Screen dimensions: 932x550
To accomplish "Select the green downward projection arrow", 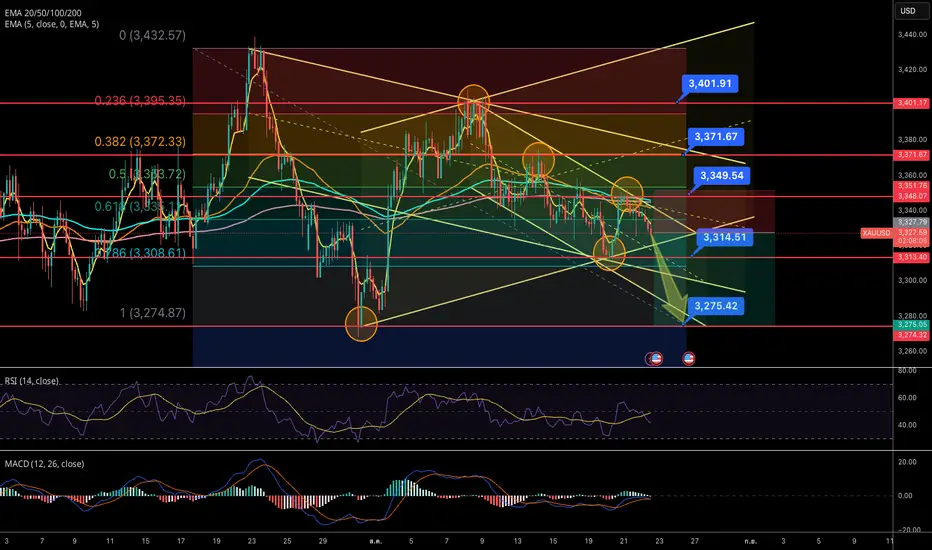I will pos(669,276).
